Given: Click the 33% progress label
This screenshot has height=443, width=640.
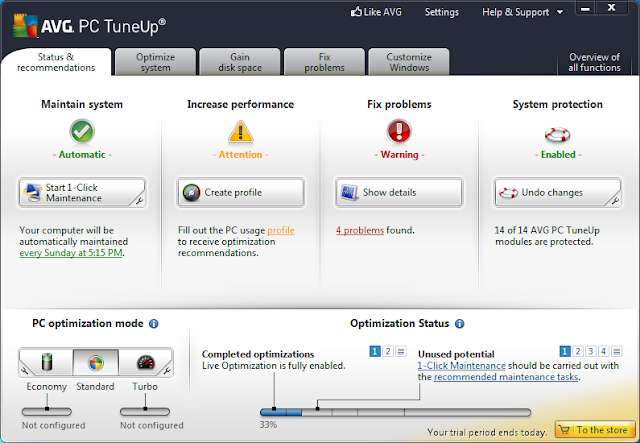Looking at the screenshot, I should 268,425.
